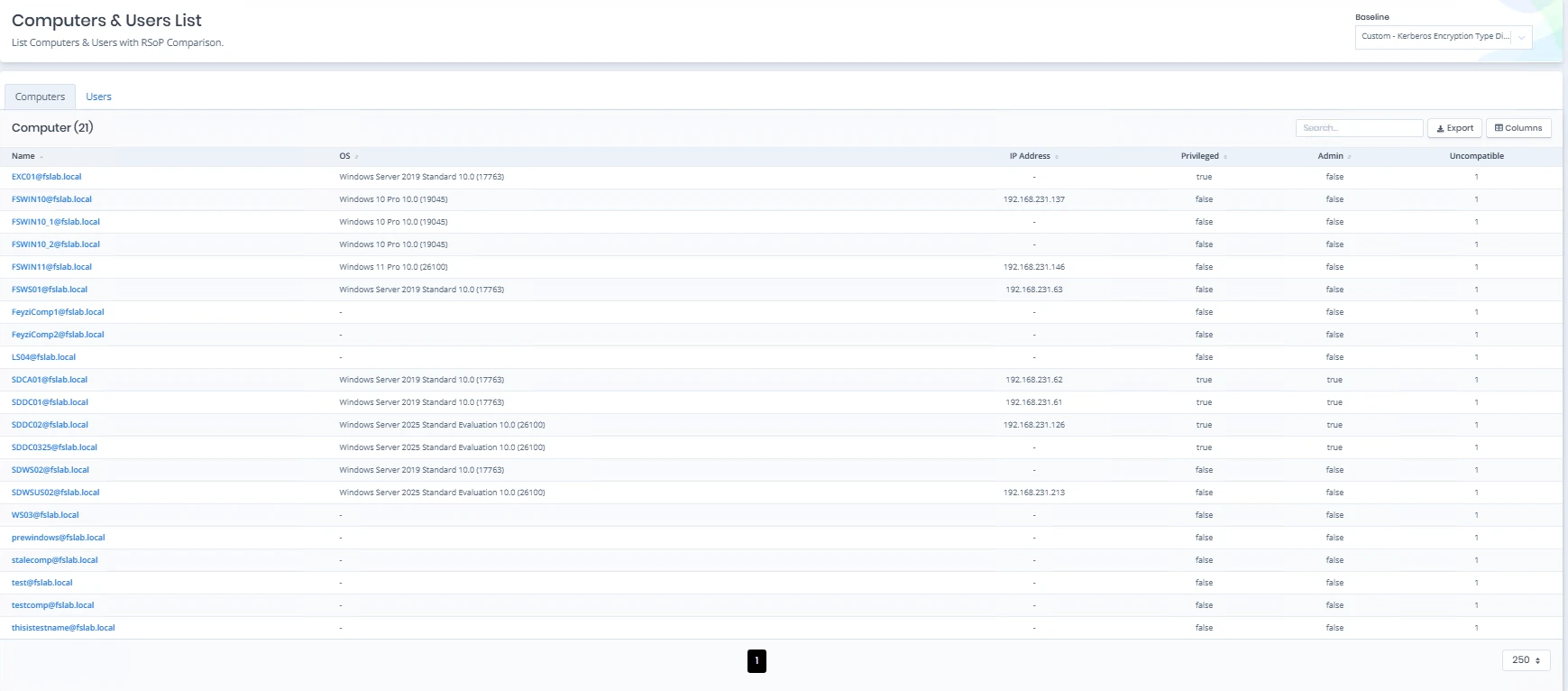Sort by Privileged column header
Viewport: 1568px width, 691px height.
pyautogui.click(x=1204, y=156)
